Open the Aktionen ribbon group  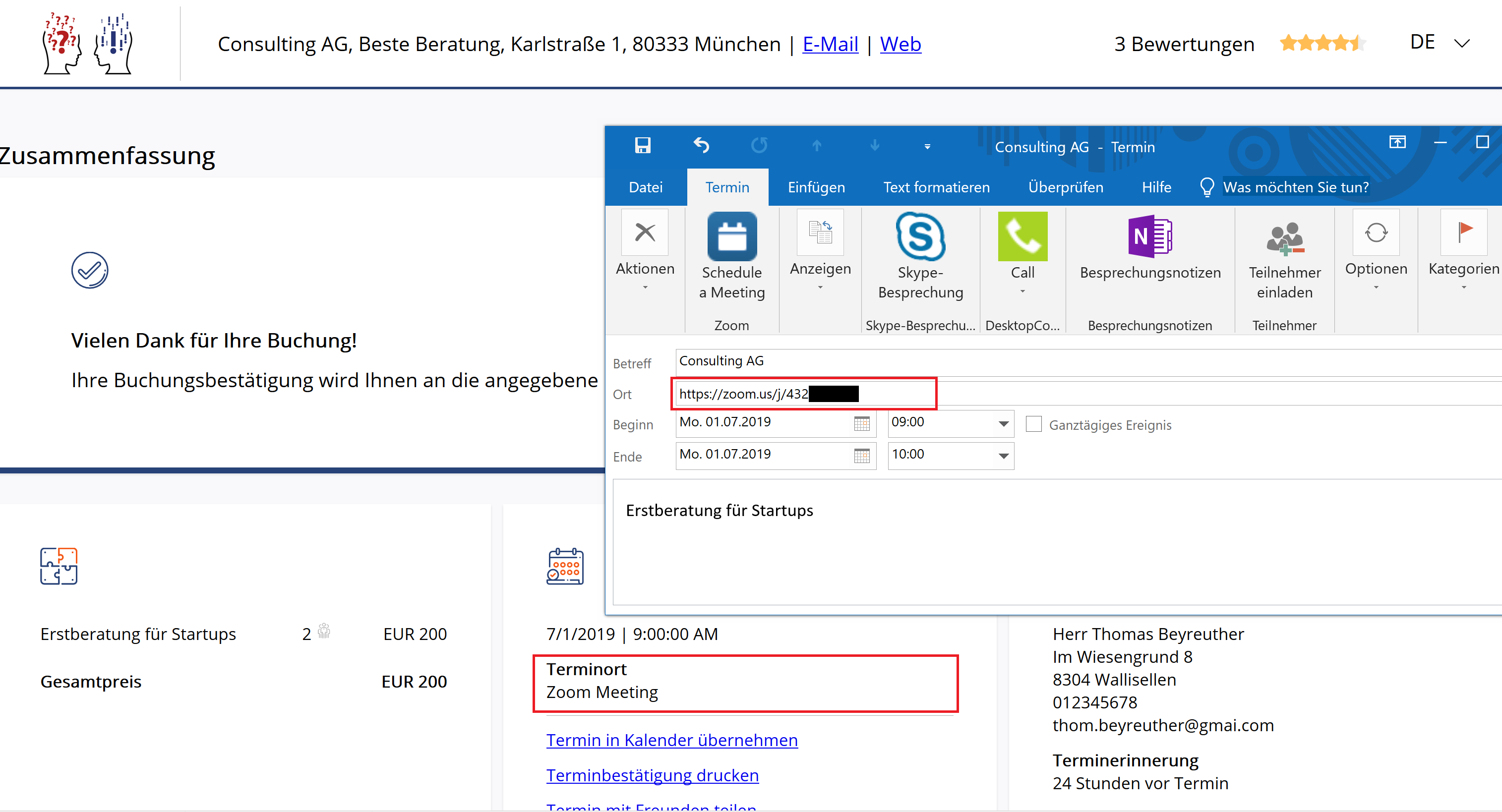(x=645, y=250)
